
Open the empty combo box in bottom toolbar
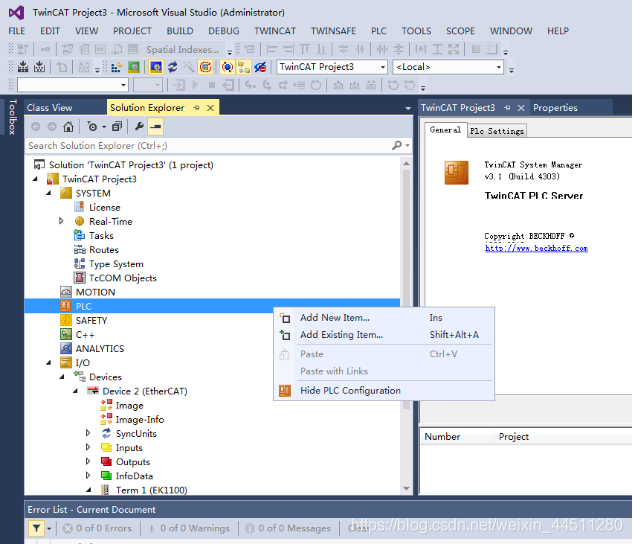pyautogui.click(x=73, y=85)
